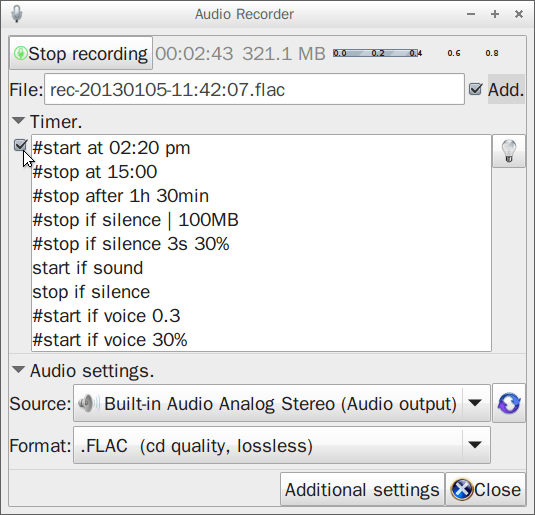Screen dimensions: 535x515
Task: Maximize the window using the plus button
Action: 495,14
